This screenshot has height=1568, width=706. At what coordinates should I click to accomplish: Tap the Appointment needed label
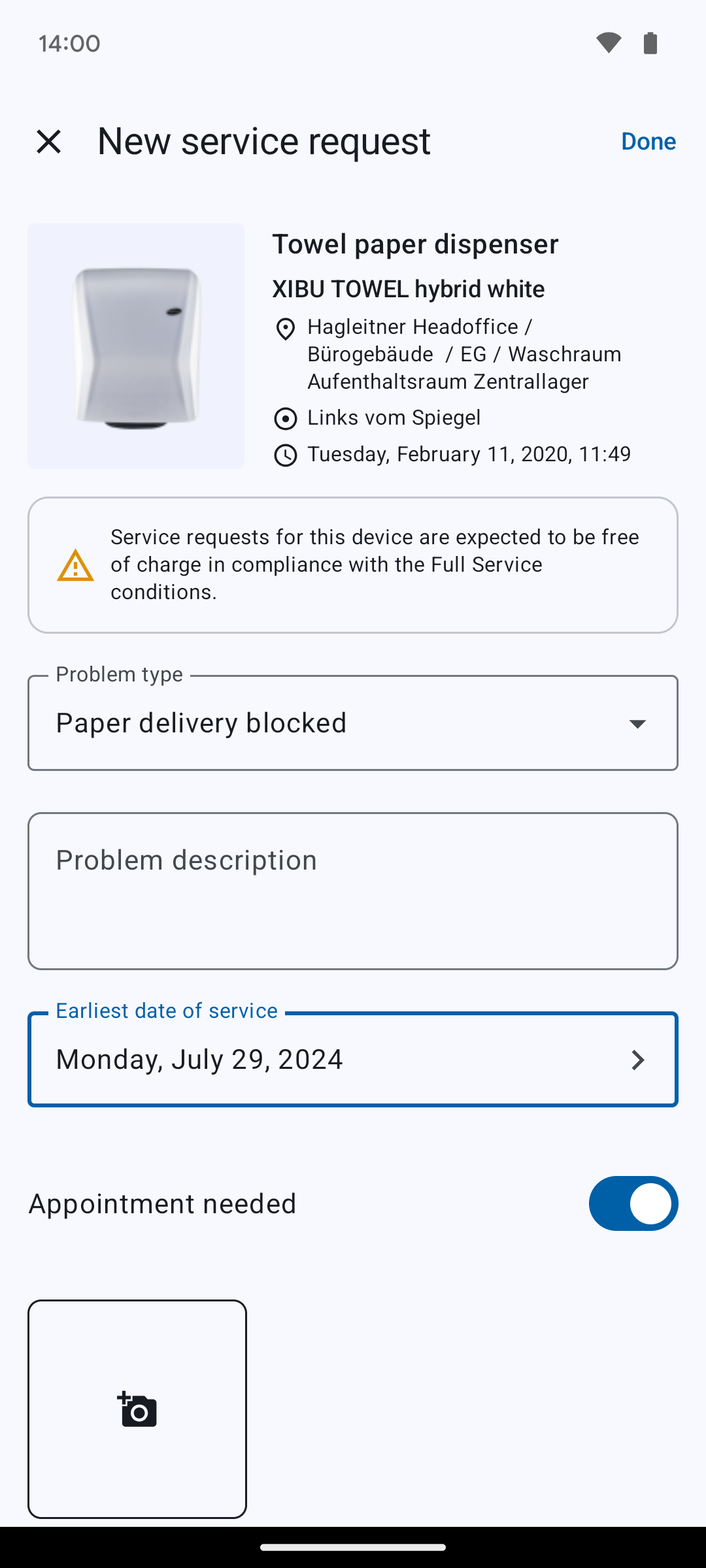163,1203
